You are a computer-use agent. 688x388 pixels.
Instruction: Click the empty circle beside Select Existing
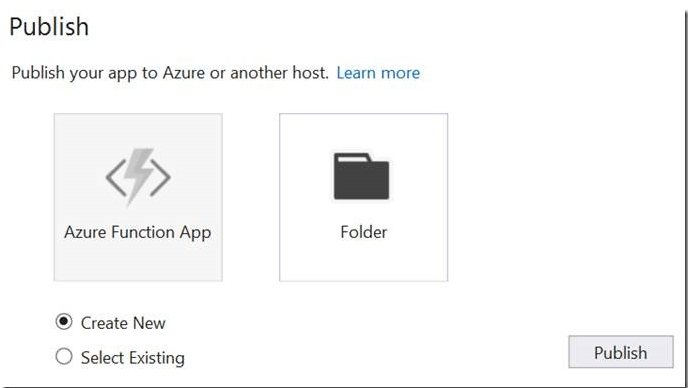tap(64, 356)
